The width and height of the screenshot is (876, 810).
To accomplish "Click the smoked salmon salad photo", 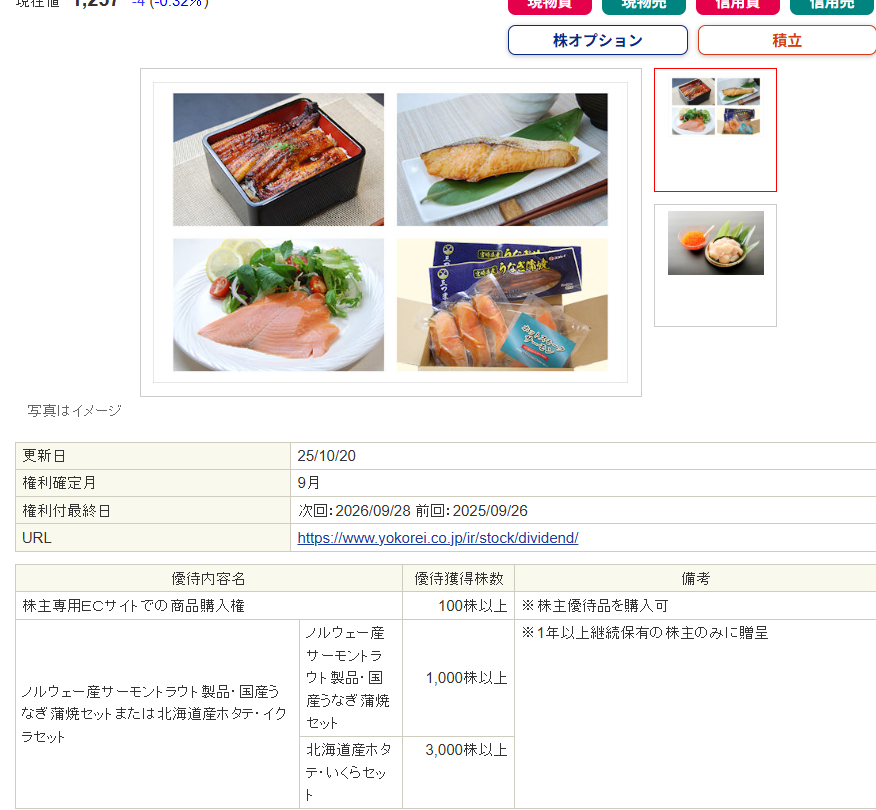I will pyautogui.click(x=278, y=305).
